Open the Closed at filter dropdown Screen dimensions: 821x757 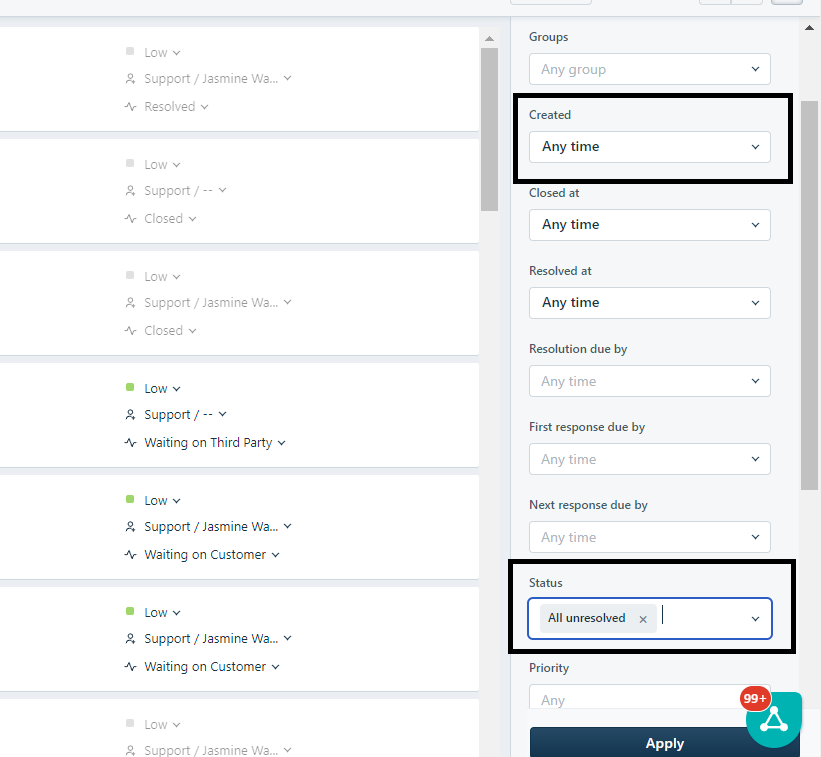click(x=649, y=225)
